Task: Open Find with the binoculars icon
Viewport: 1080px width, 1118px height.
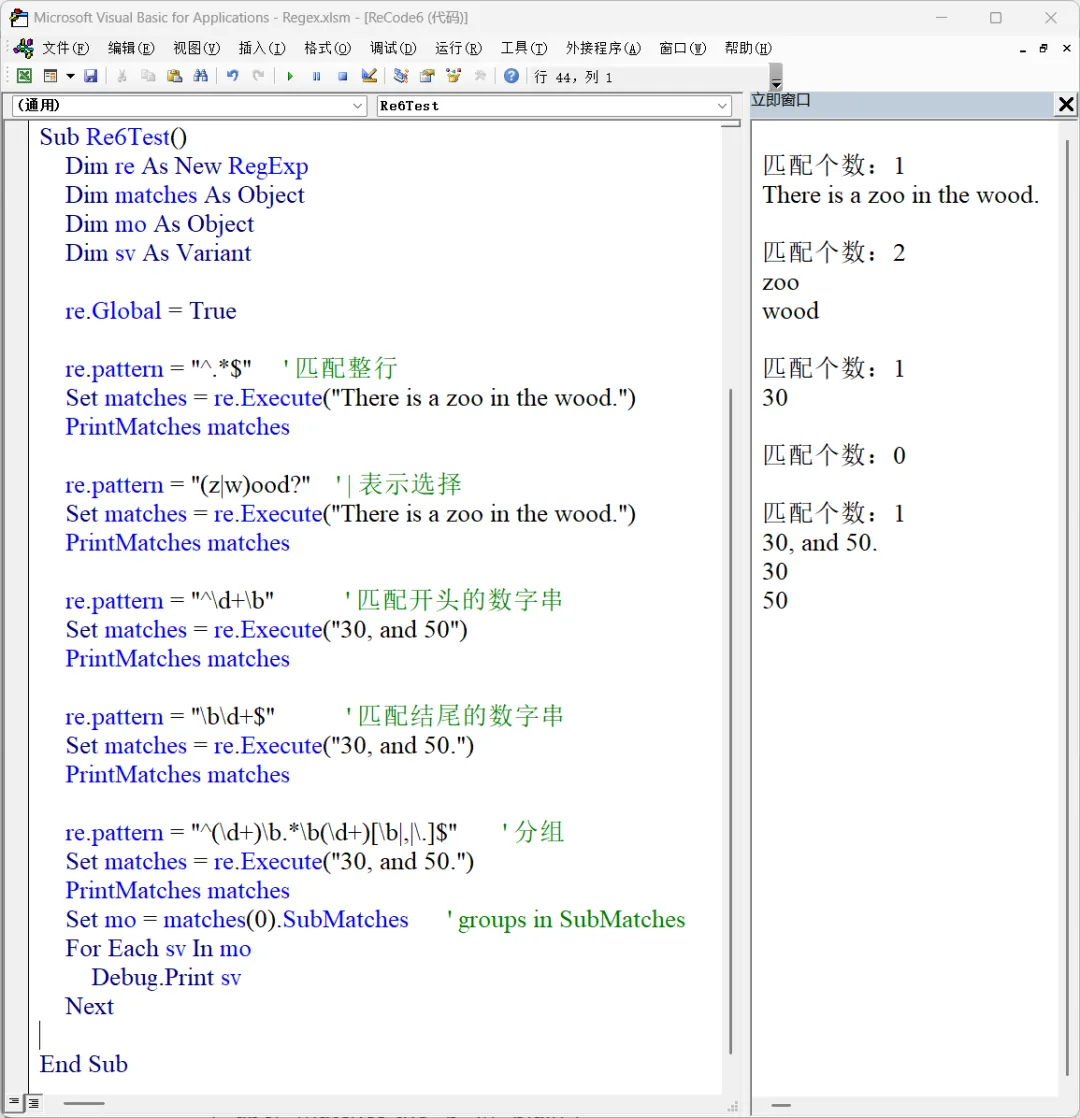Action: coord(201,76)
